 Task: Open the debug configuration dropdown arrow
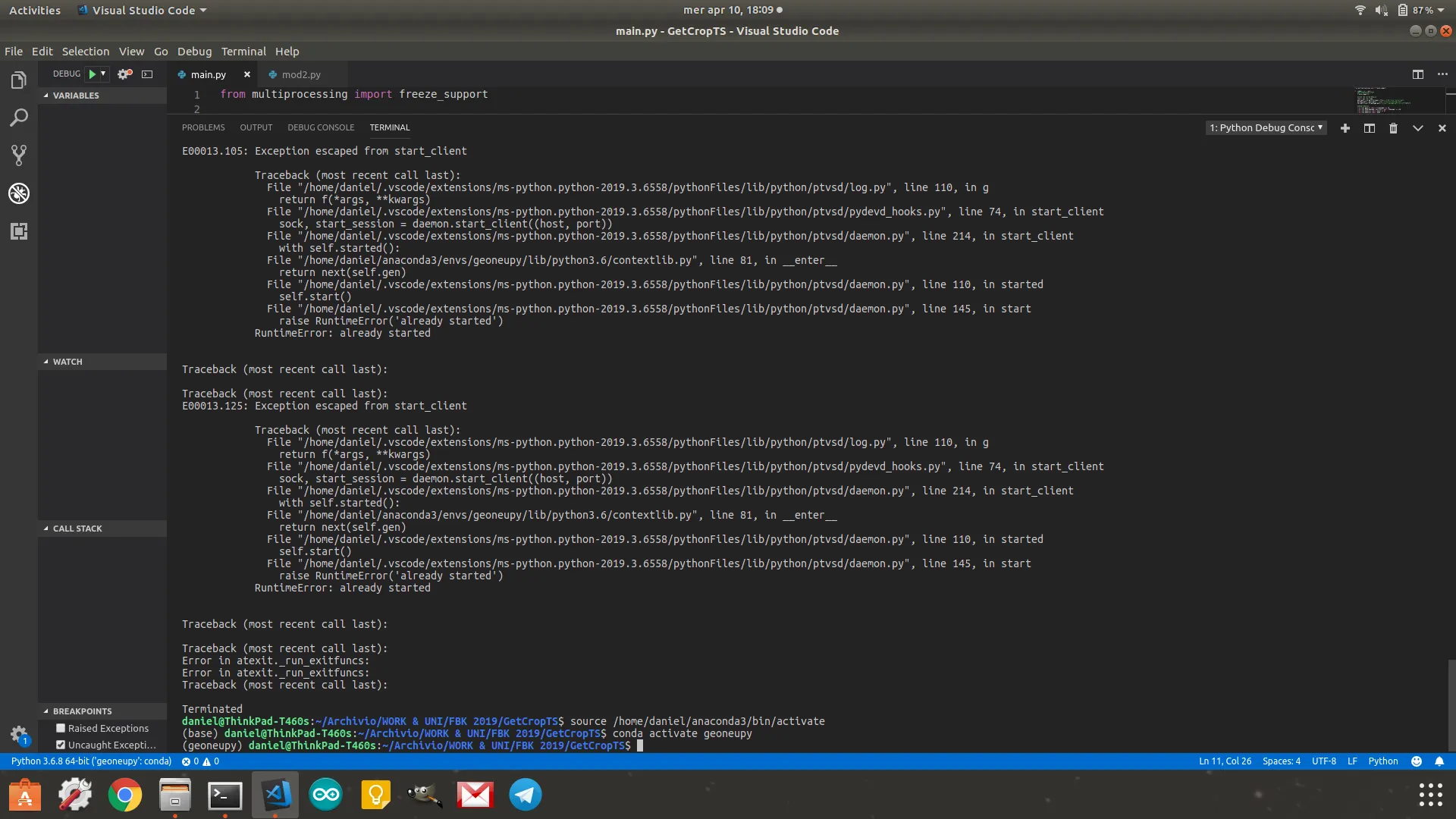coord(103,74)
